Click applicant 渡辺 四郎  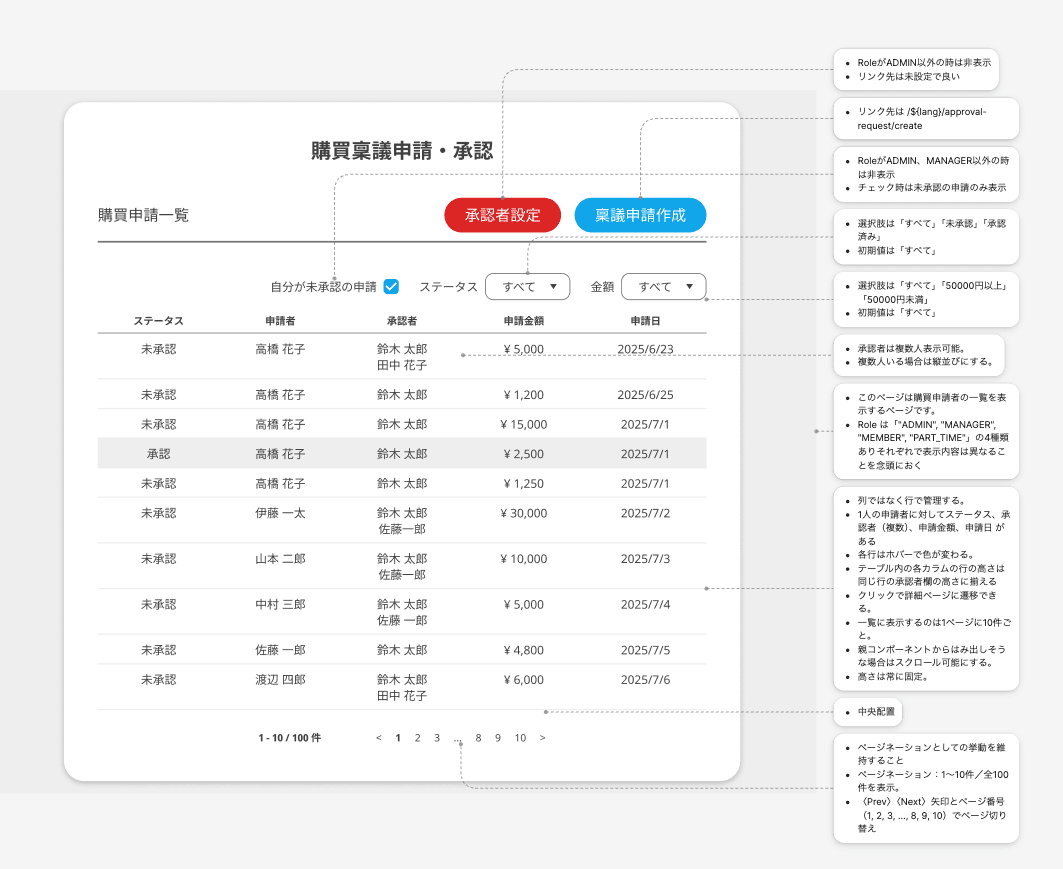click(x=280, y=679)
